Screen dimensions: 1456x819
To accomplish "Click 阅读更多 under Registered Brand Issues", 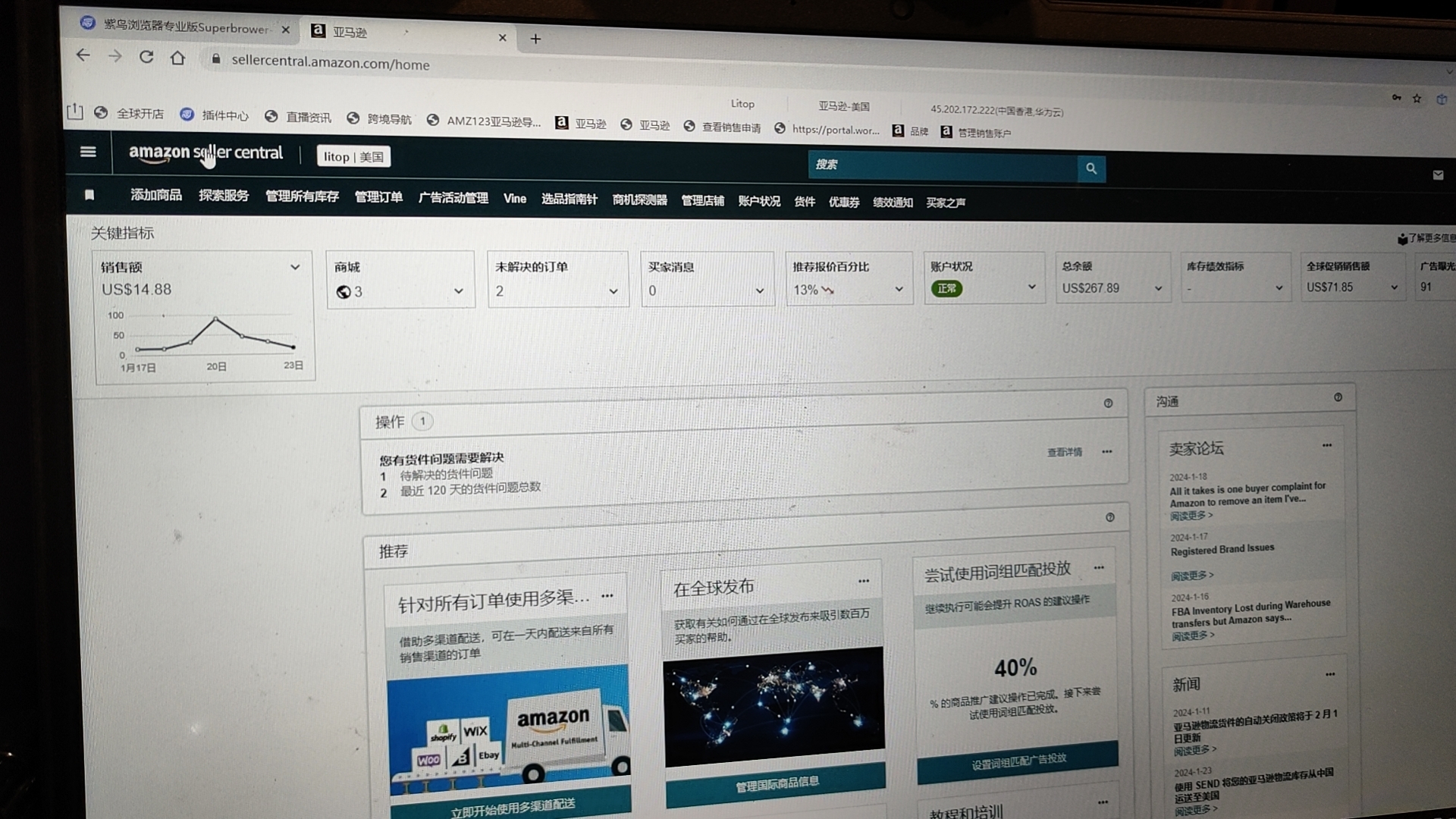I will pyautogui.click(x=1192, y=576).
